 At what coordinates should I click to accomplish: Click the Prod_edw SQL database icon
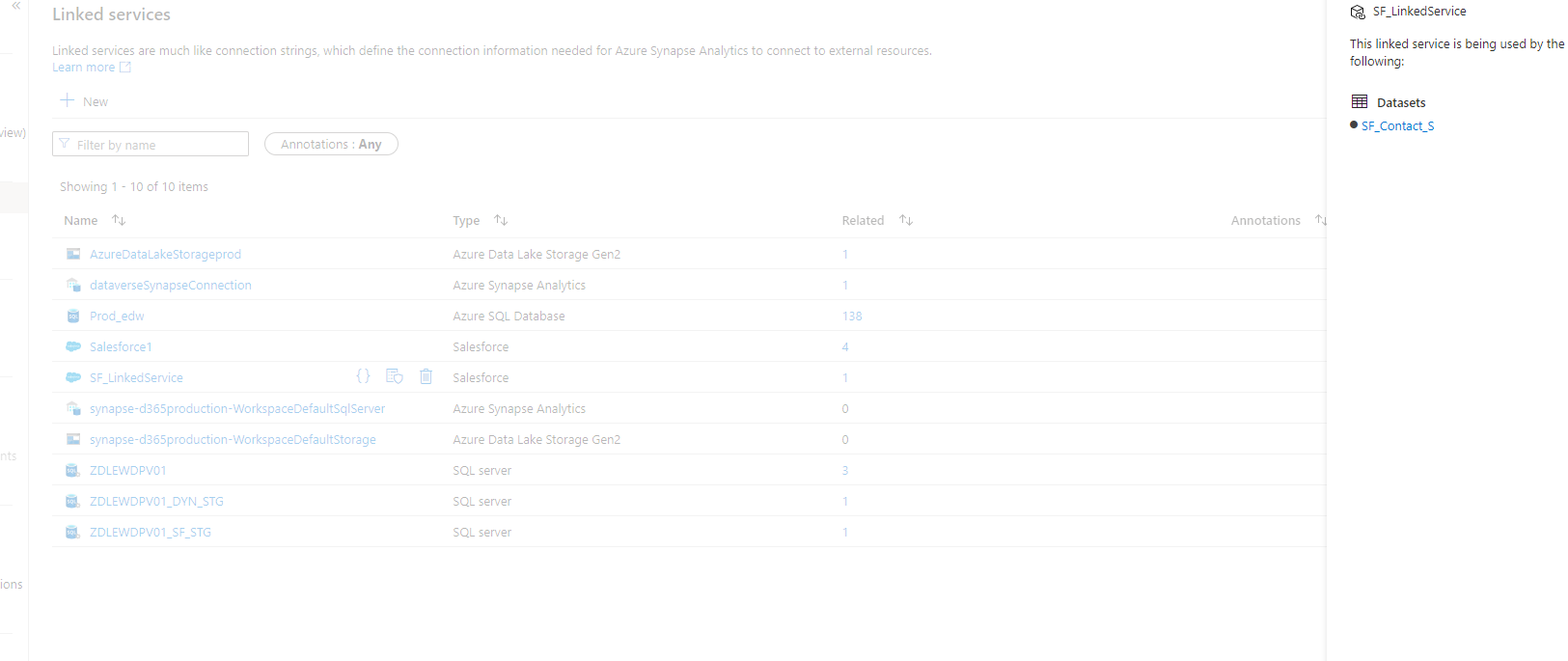coord(72,316)
